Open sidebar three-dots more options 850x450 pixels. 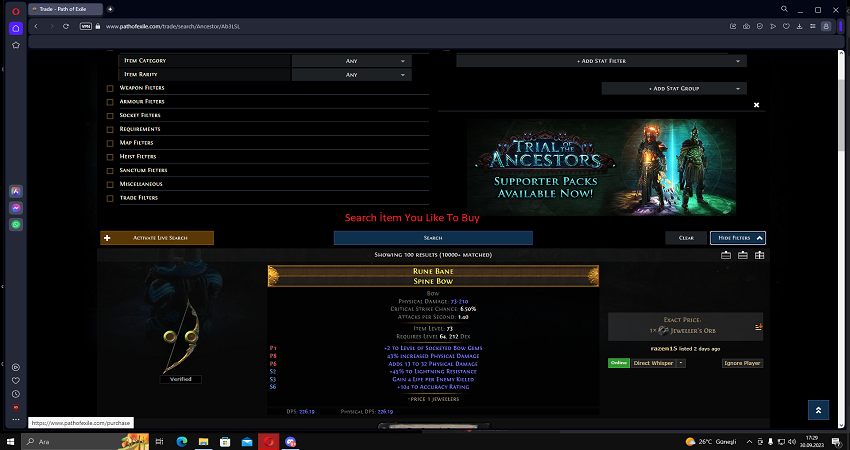(16, 419)
